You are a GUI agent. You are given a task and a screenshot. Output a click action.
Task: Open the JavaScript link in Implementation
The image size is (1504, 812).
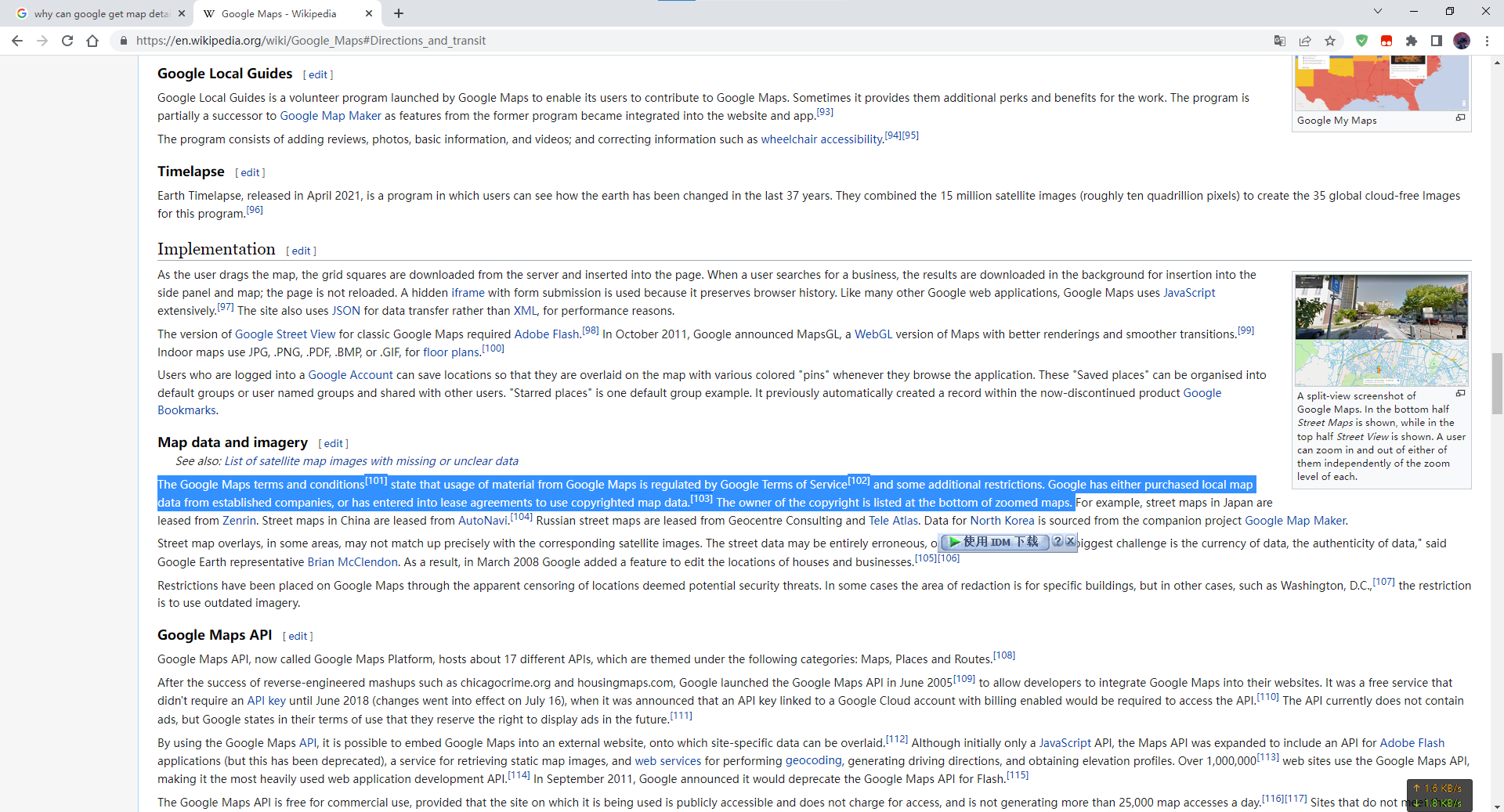tap(1189, 293)
